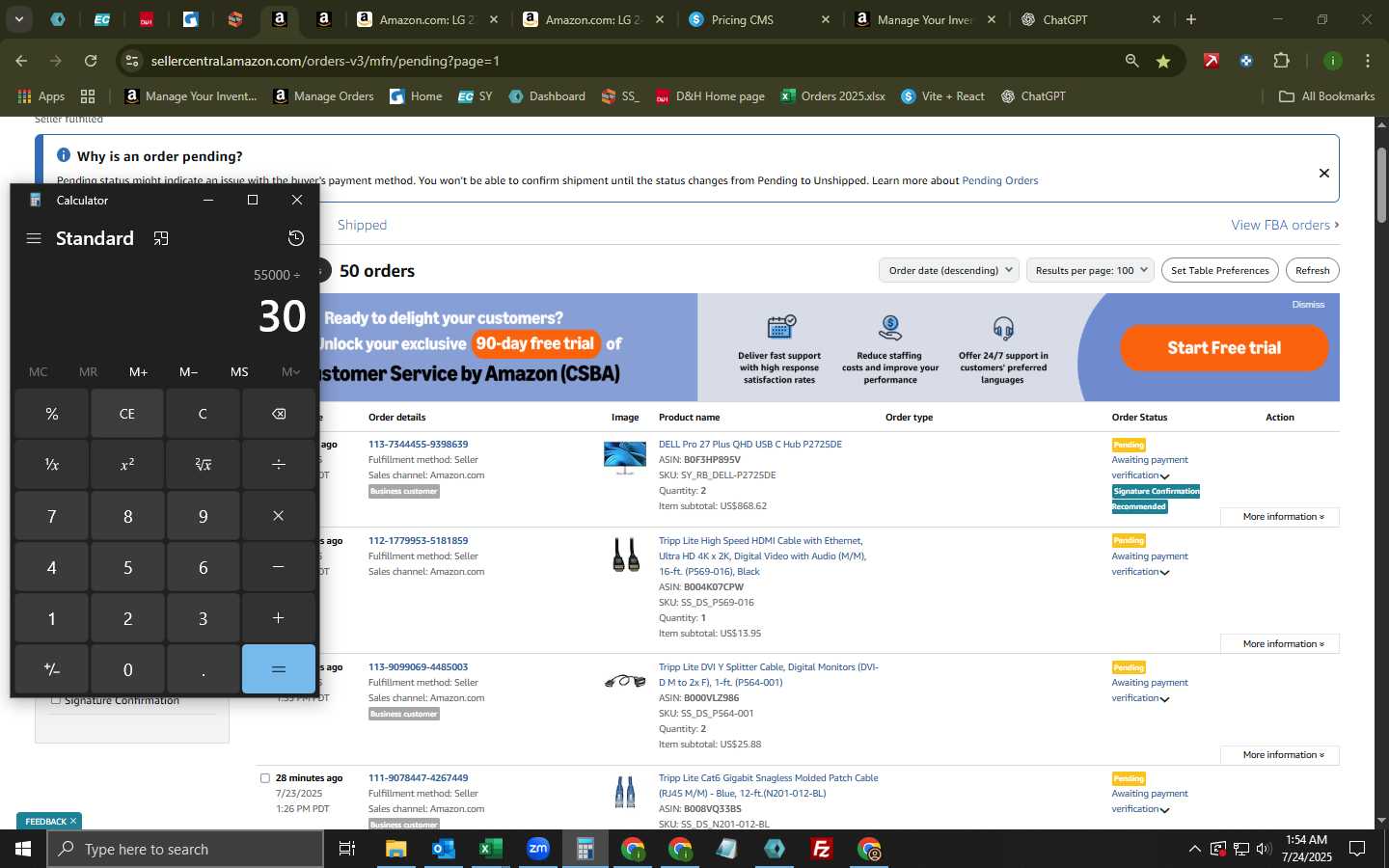
Task: Open Zoom from the Windows taskbar
Action: 537,849
